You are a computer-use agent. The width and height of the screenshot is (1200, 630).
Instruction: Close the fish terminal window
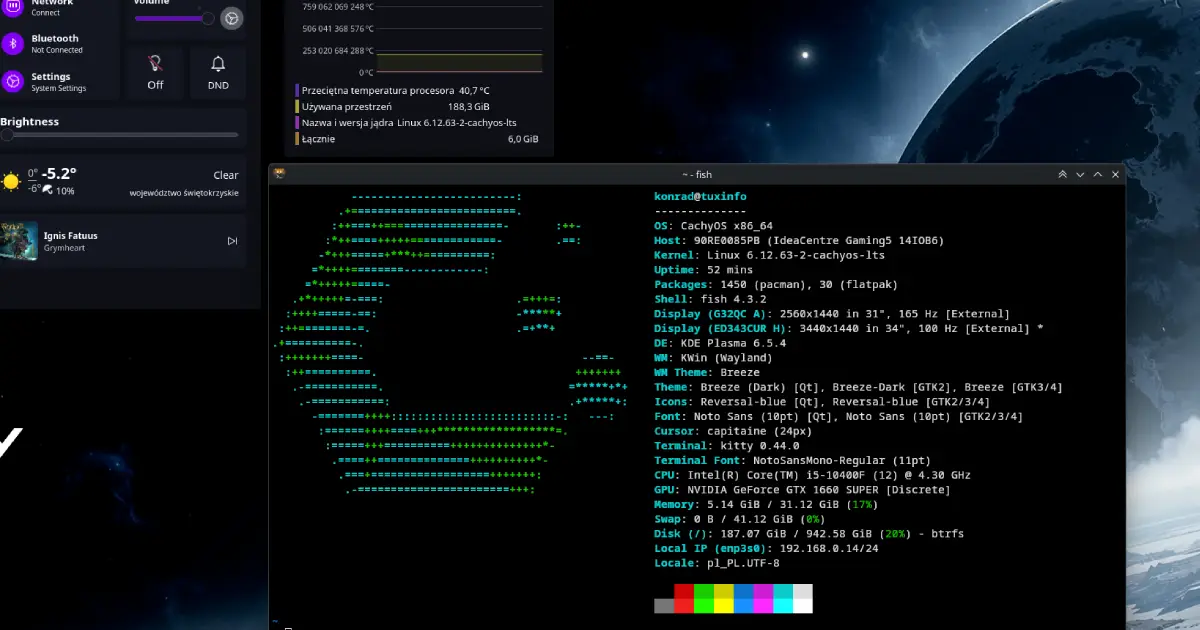coord(1115,174)
